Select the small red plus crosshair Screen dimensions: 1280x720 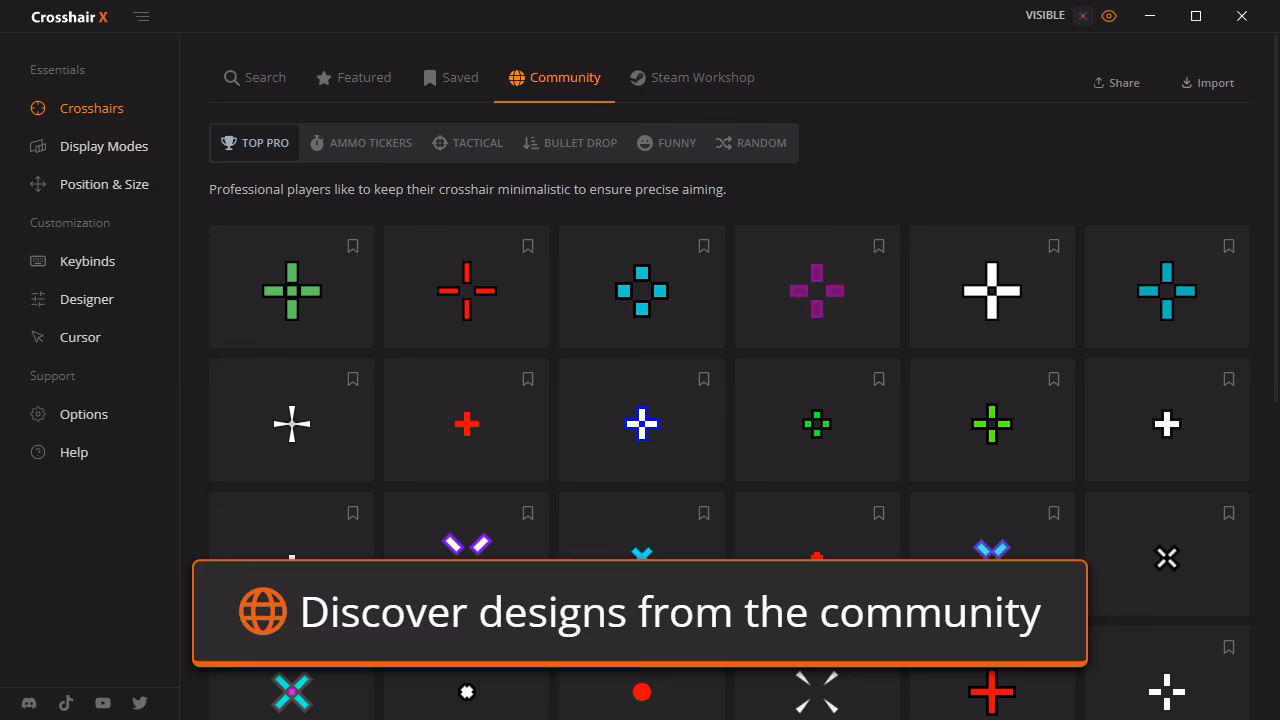(467, 424)
